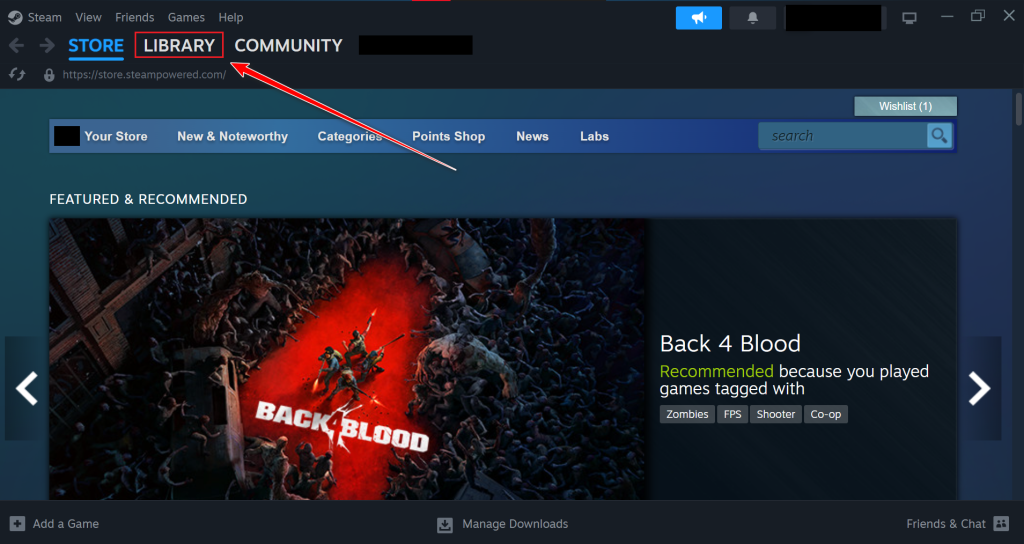Open News link in store nav
The width and height of the screenshot is (1024, 544).
click(x=532, y=136)
